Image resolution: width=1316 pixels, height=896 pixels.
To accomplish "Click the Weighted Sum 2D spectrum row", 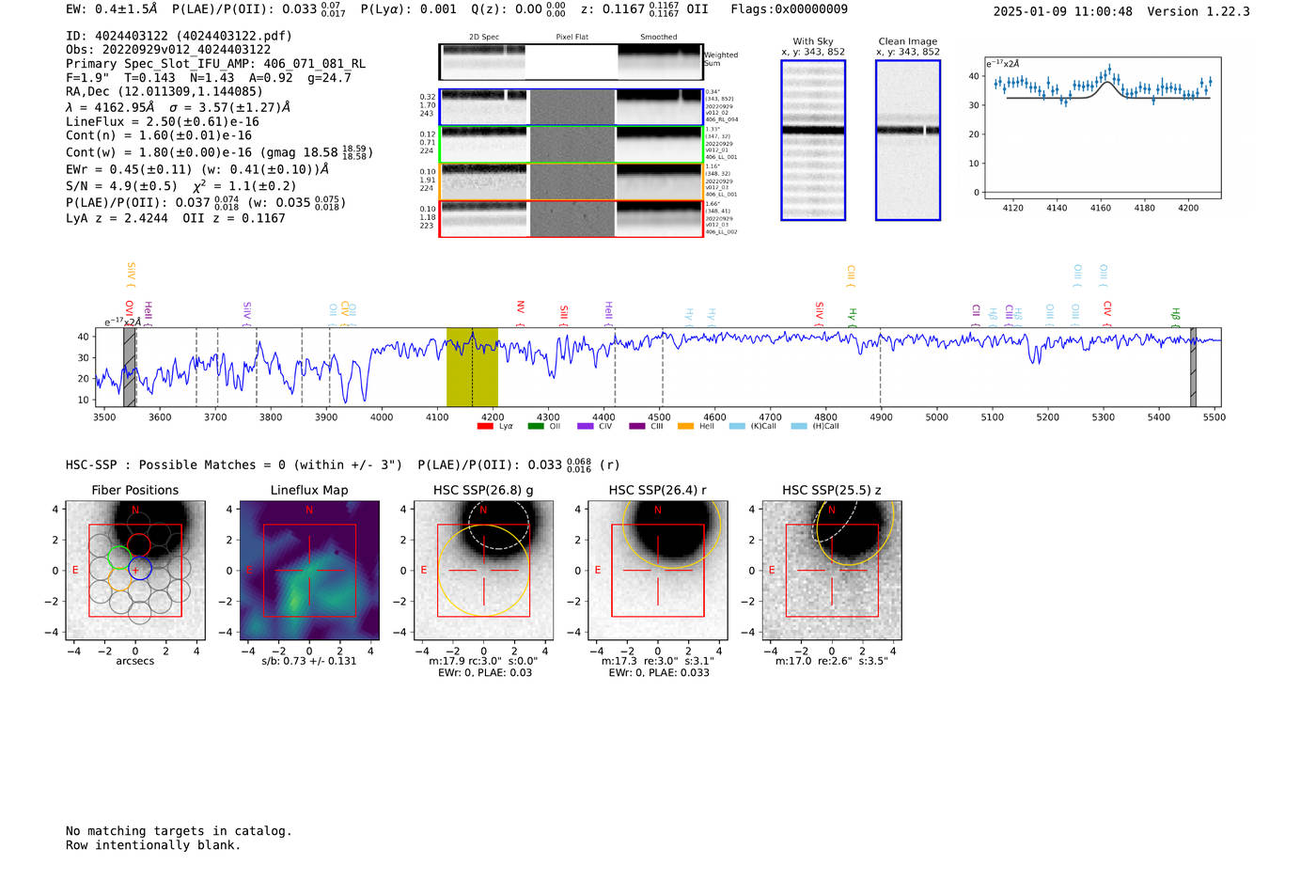I will pos(572,62).
